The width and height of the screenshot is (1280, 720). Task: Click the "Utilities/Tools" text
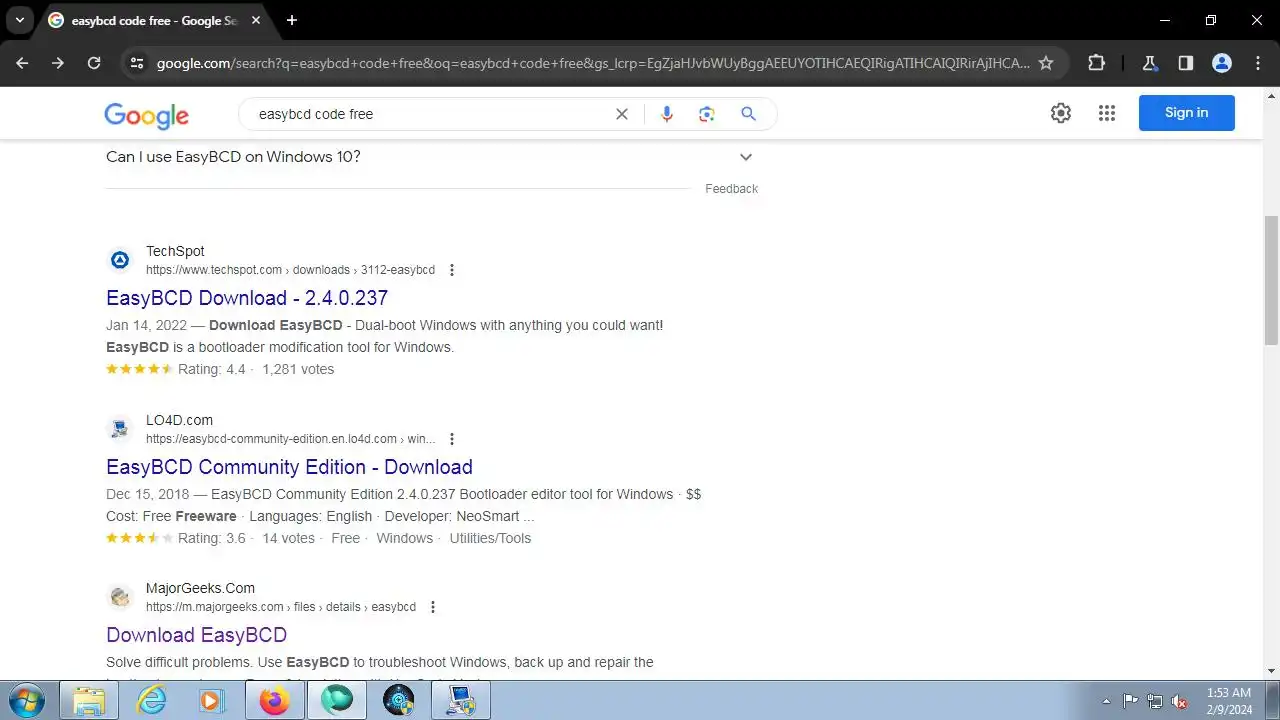pos(490,538)
